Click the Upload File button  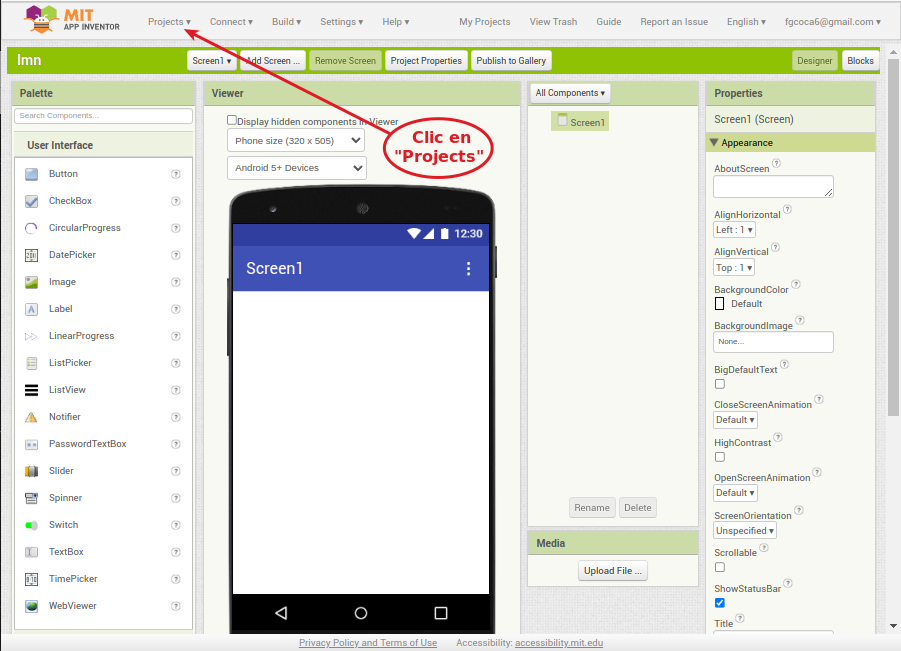click(613, 571)
